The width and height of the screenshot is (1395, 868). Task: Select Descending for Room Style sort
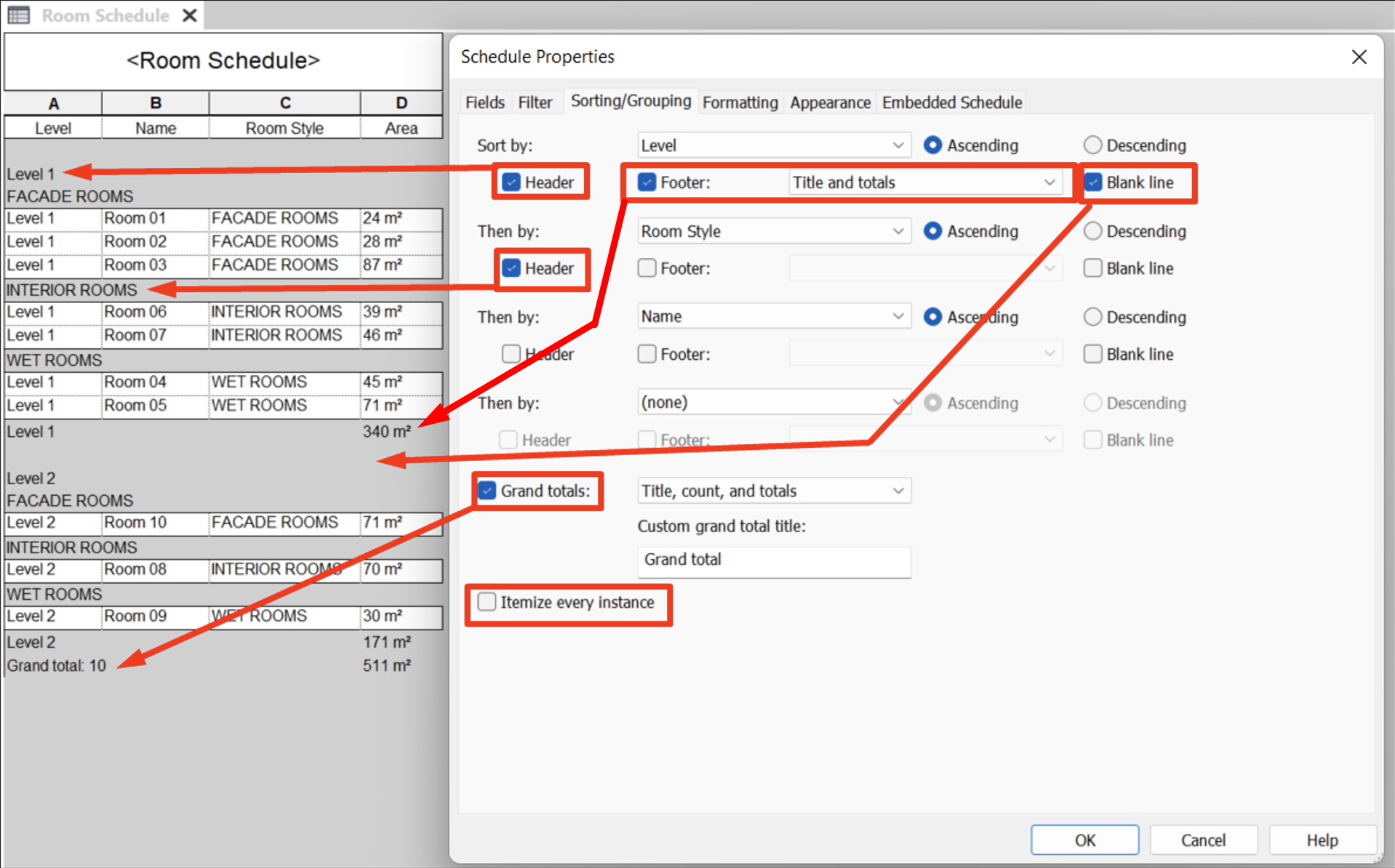[x=1092, y=231]
